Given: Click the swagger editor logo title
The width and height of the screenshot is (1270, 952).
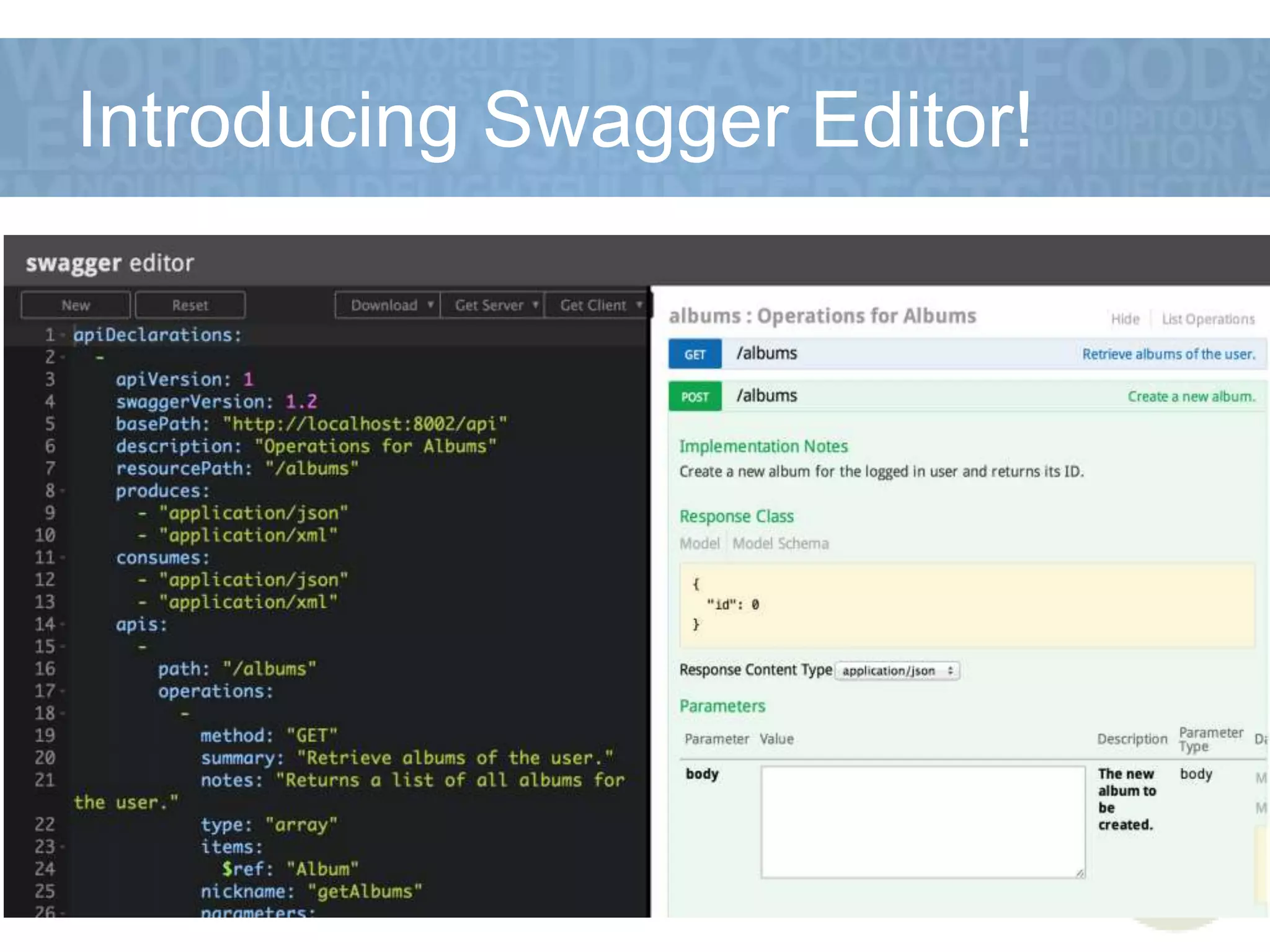Looking at the screenshot, I should pyautogui.click(x=110, y=263).
